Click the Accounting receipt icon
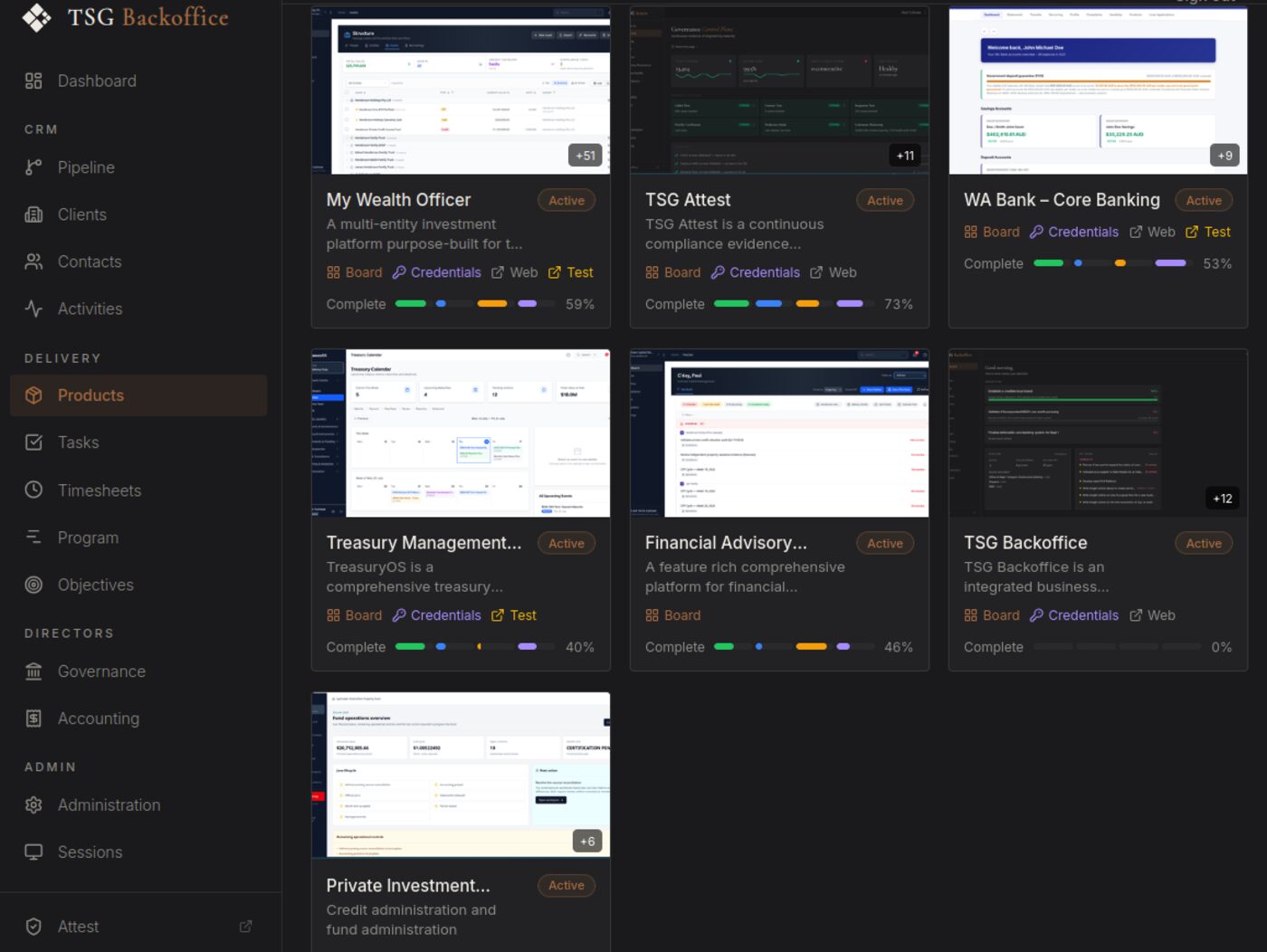The height and width of the screenshot is (952, 1267). [x=33, y=719]
